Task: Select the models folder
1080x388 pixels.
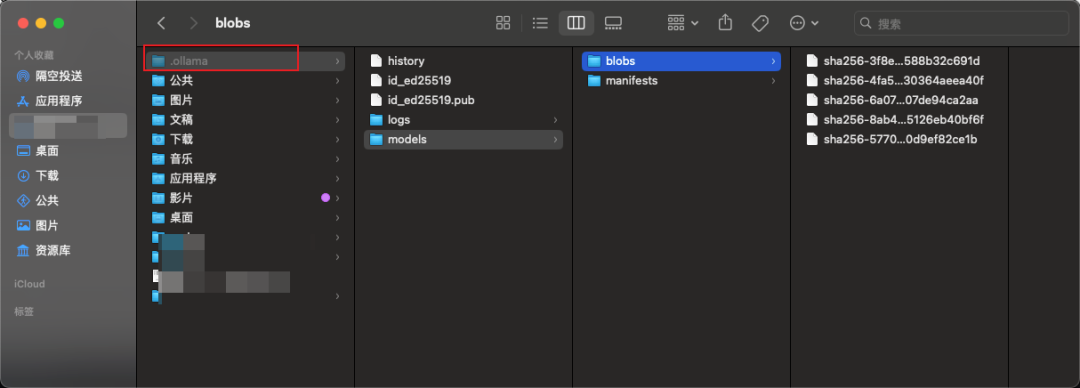Action: pos(464,139)
